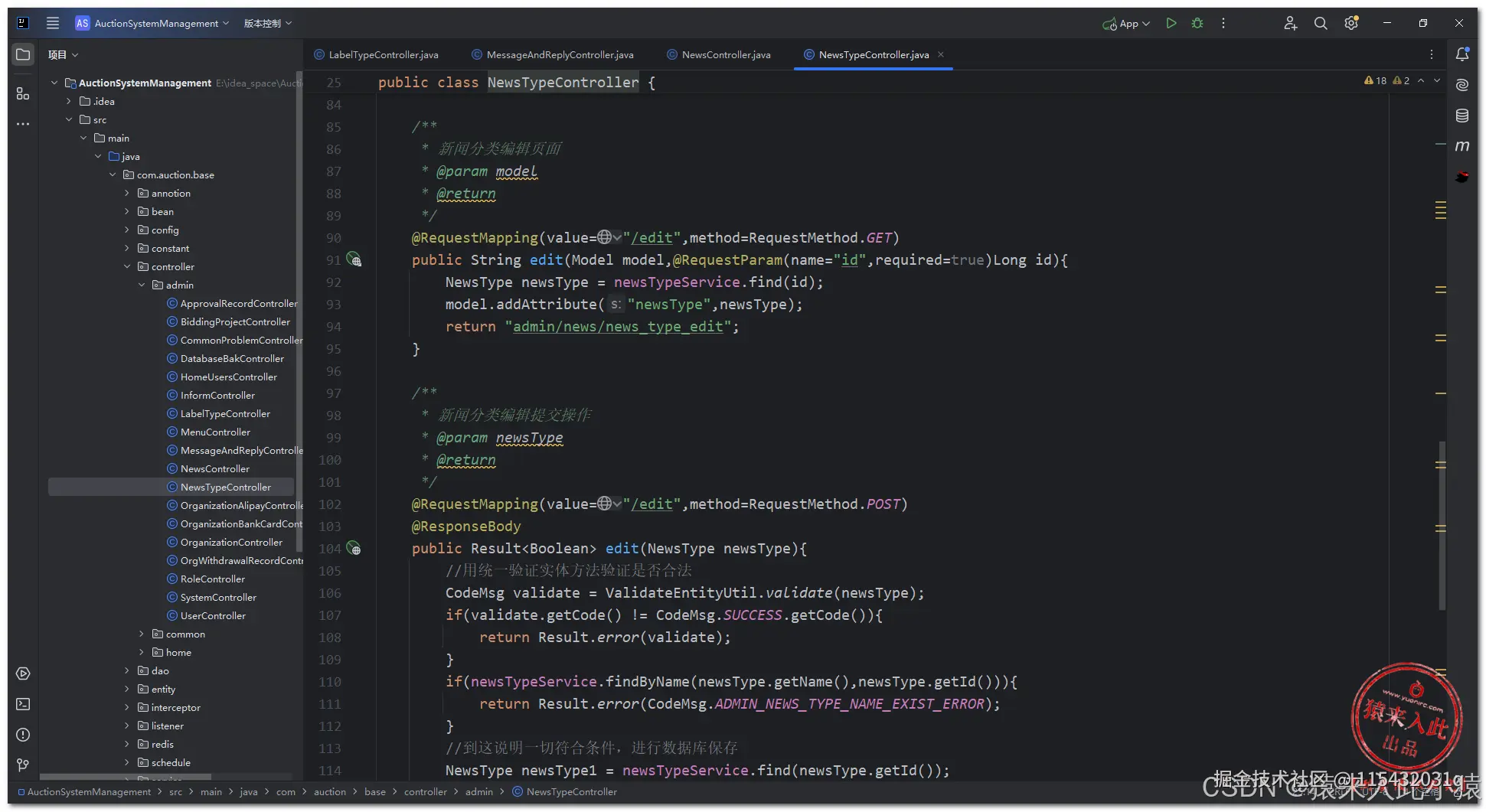1486x812 pixels.
Task: Switch to LabelTypeController.java tab
Action: tap(376, 54)
